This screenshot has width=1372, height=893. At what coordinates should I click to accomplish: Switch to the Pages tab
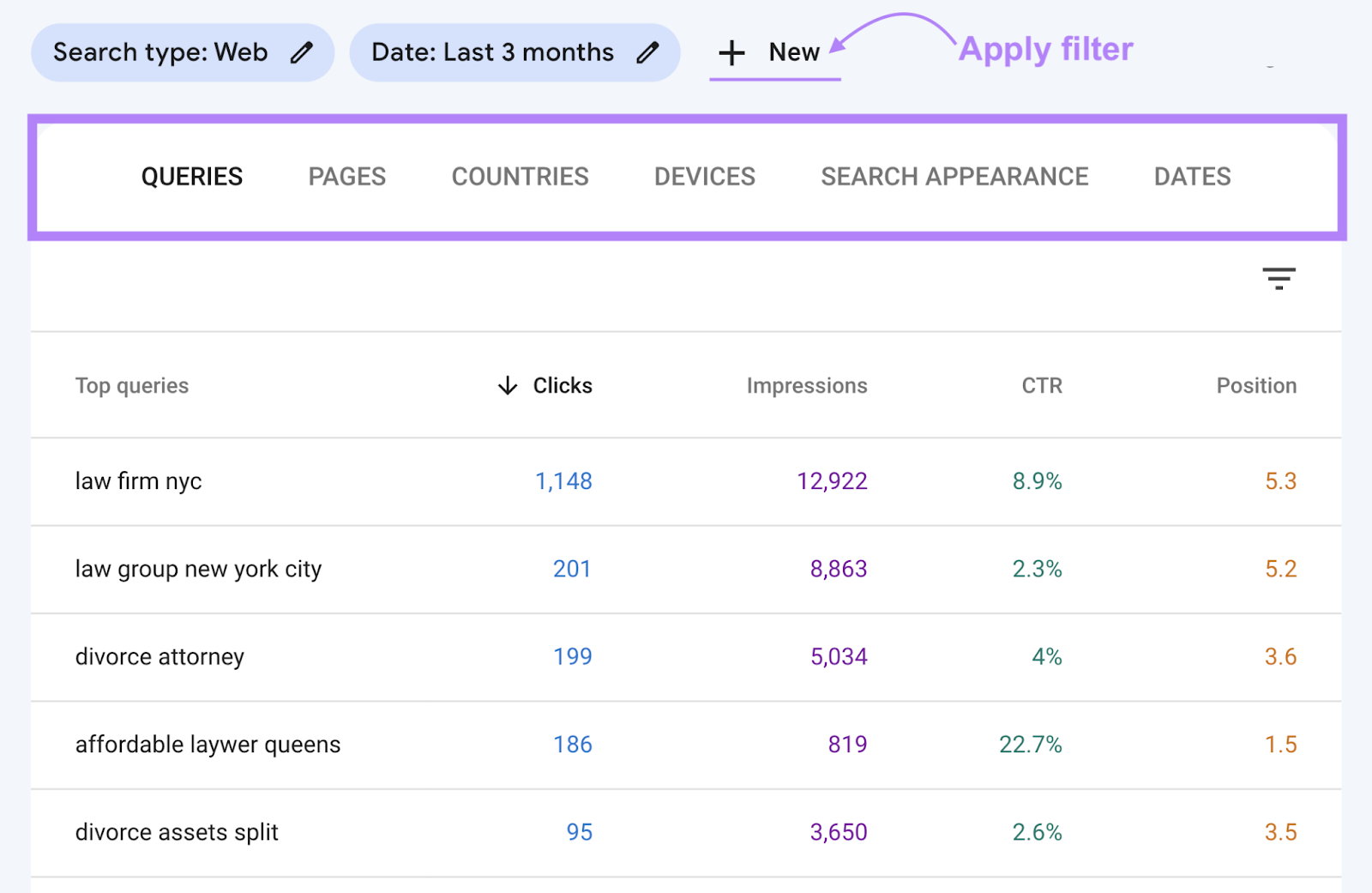346,177
